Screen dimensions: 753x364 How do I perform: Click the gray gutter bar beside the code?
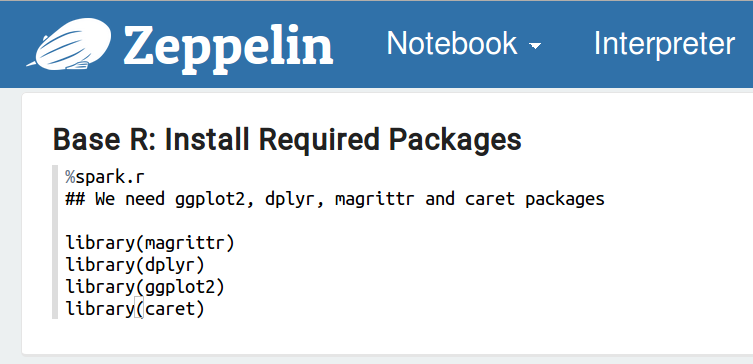55,242
